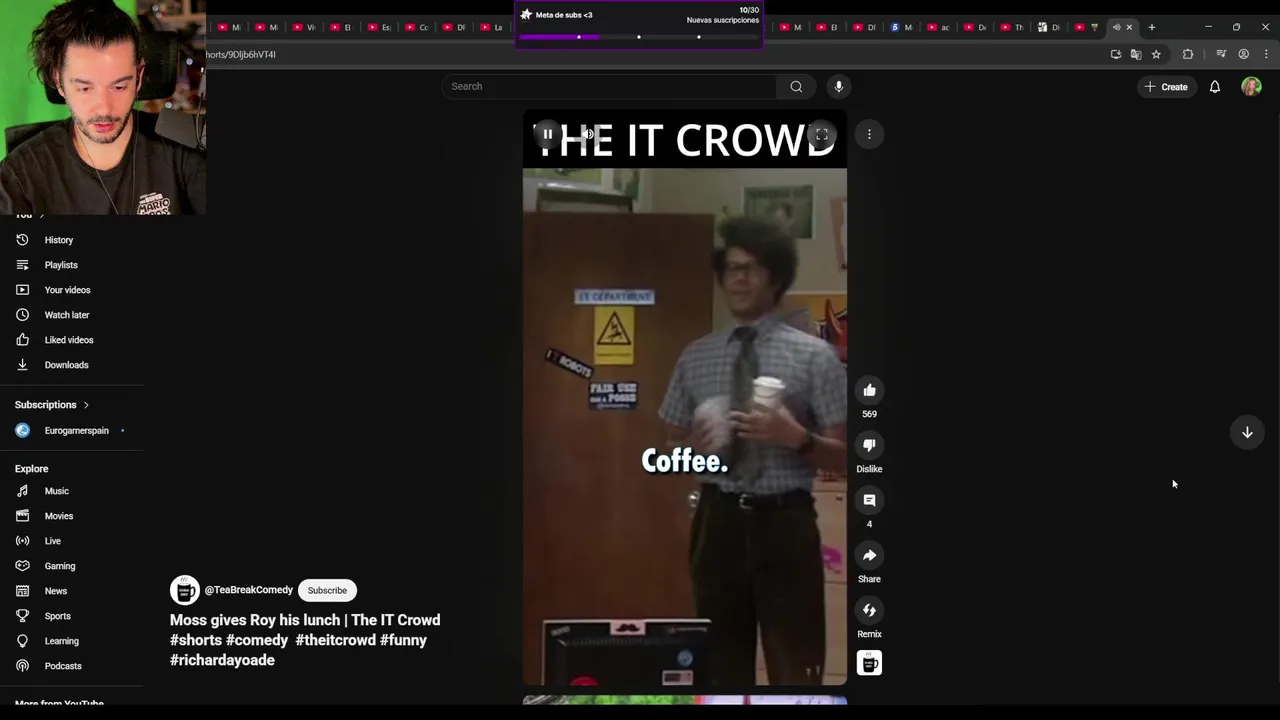Click the Meta de subs progress bar
Image resolution: width=1280 pixels, height=720 pixels.
pyautogui.click(x=639, y=37)
